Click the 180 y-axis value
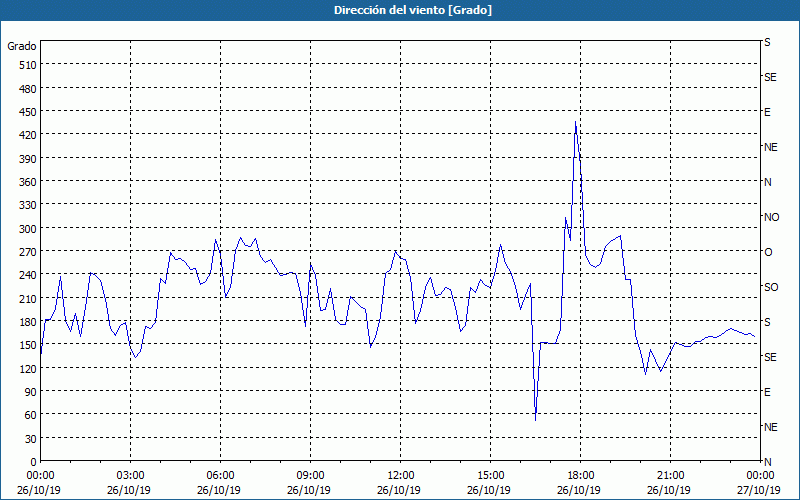Image resolution: width=800 pixels, height=500 pixels. (29, 322)
